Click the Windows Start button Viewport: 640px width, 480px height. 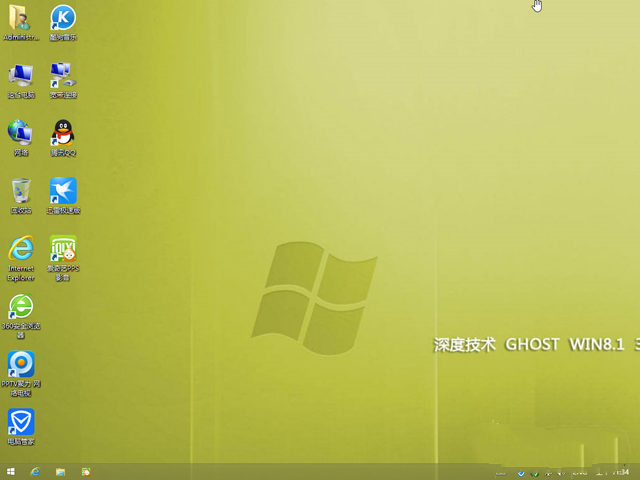click(10, 471)
